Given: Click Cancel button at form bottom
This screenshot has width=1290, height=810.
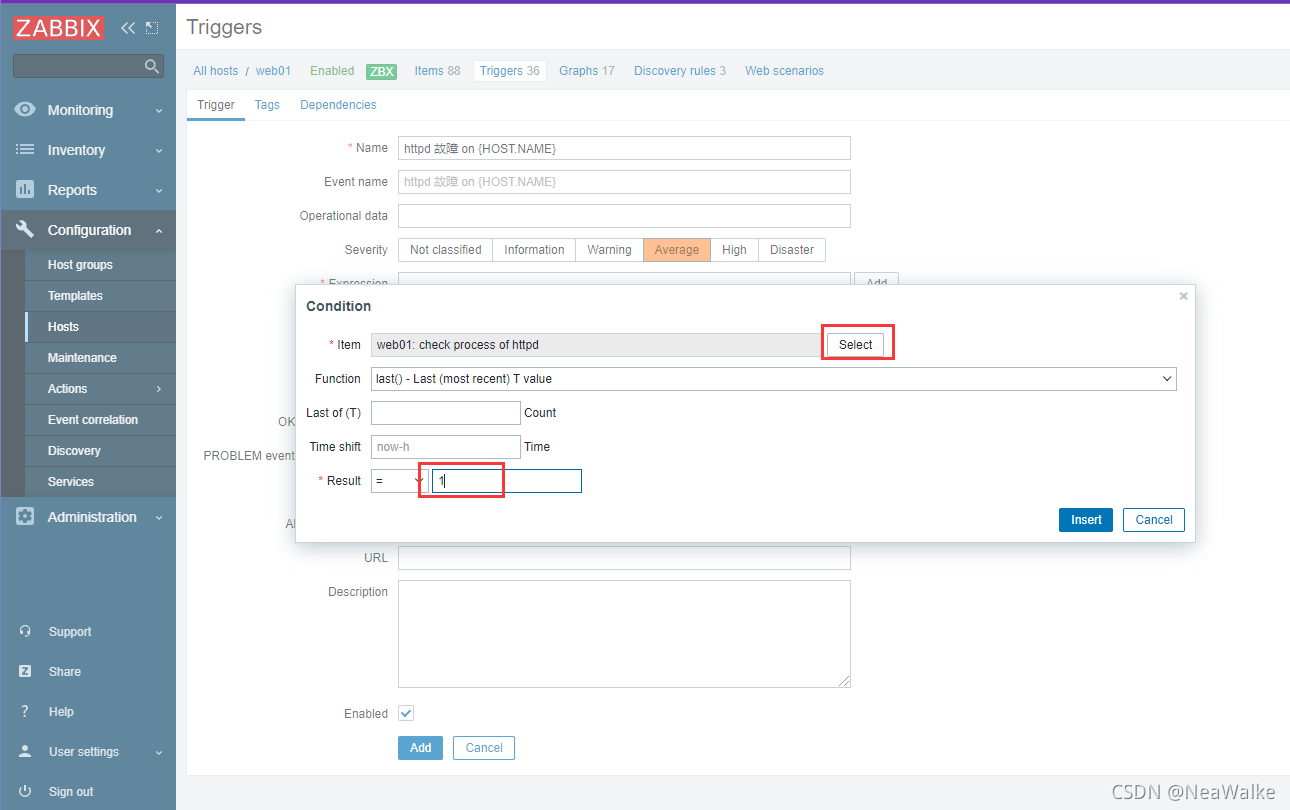Looking at the screenshot, I should [484, 748].
